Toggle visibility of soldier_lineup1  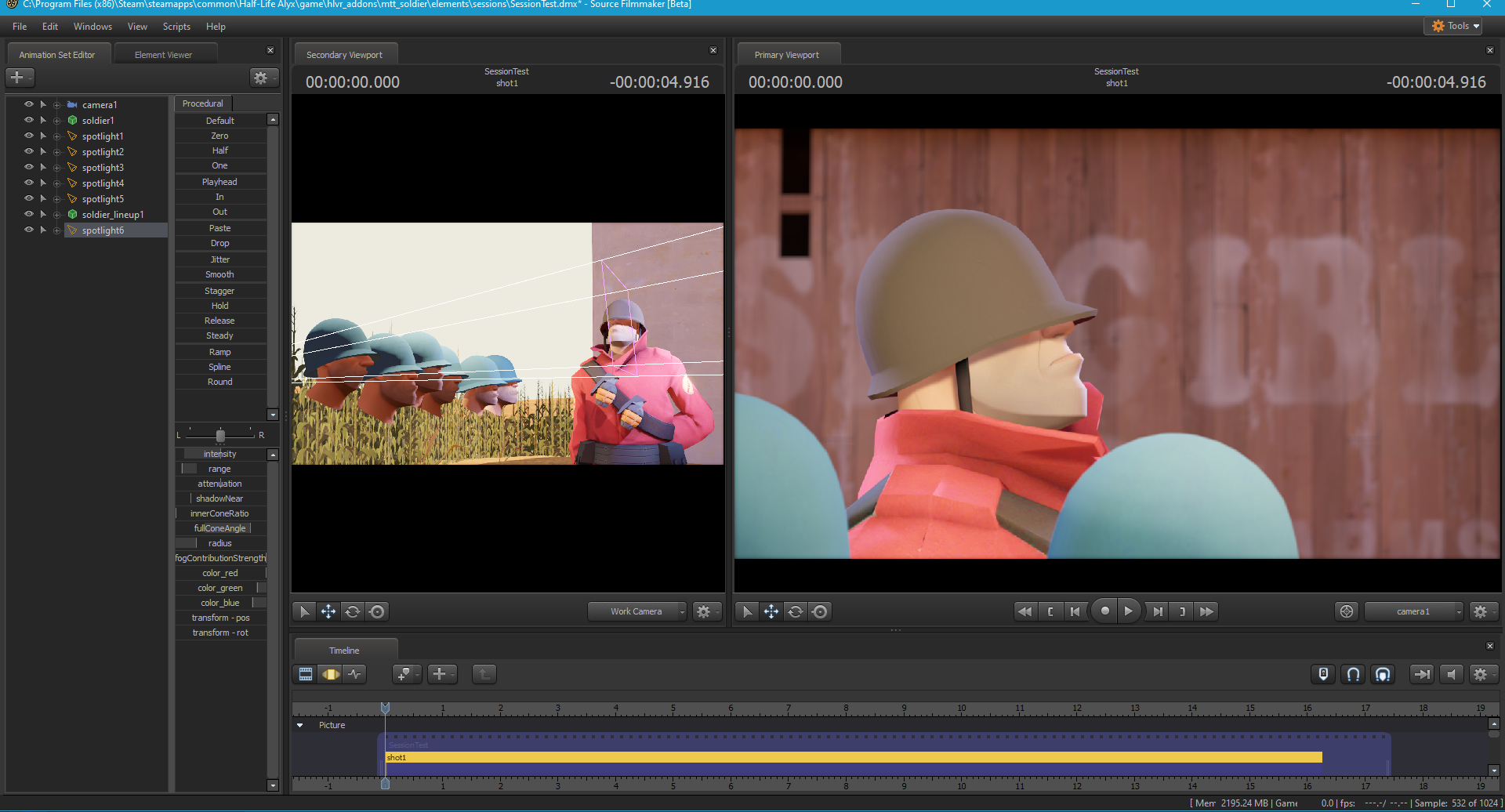pos(29,214)
